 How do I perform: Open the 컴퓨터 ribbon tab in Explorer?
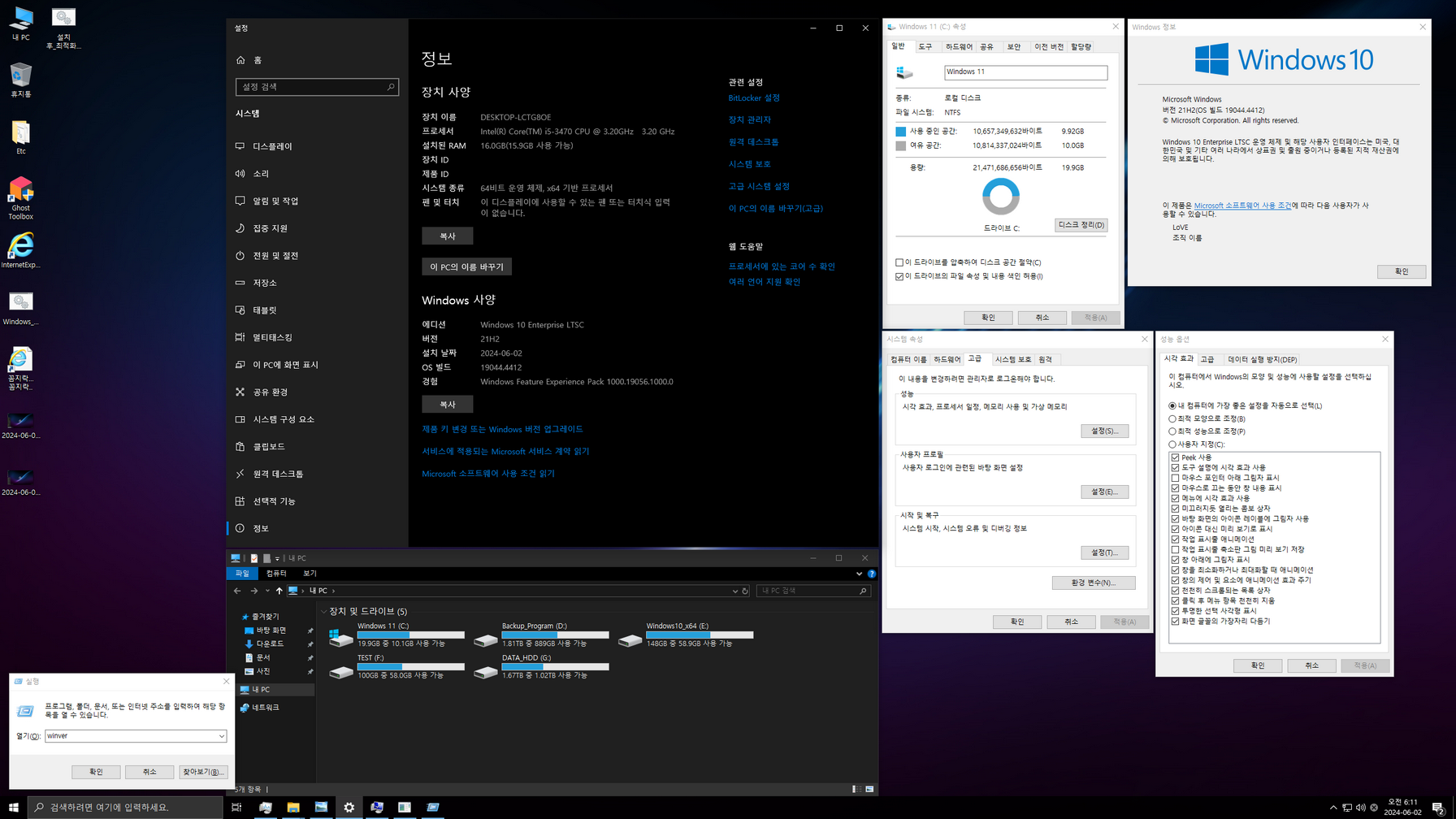click(276, 574)
